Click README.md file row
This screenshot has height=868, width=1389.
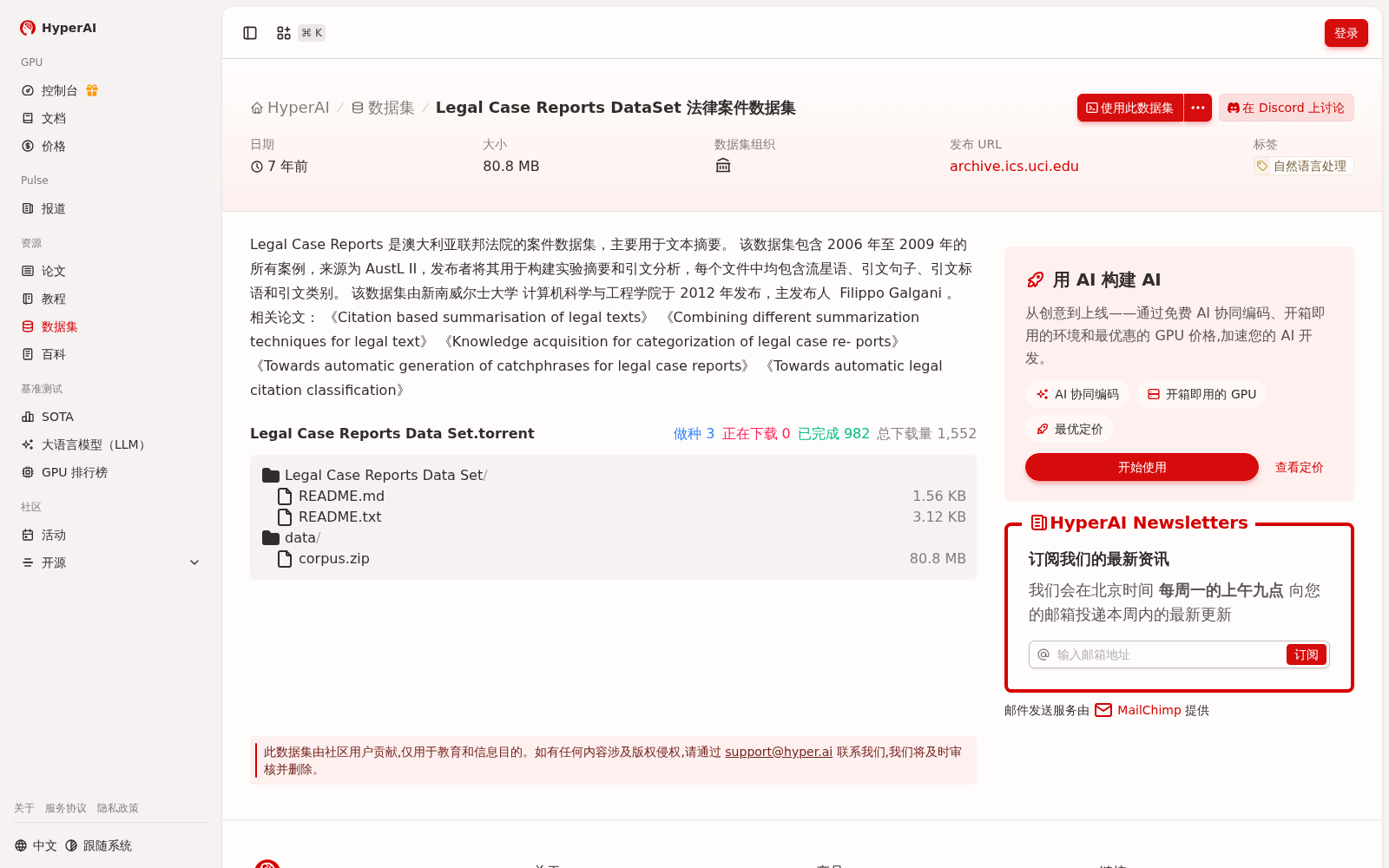tap(613, 496)
